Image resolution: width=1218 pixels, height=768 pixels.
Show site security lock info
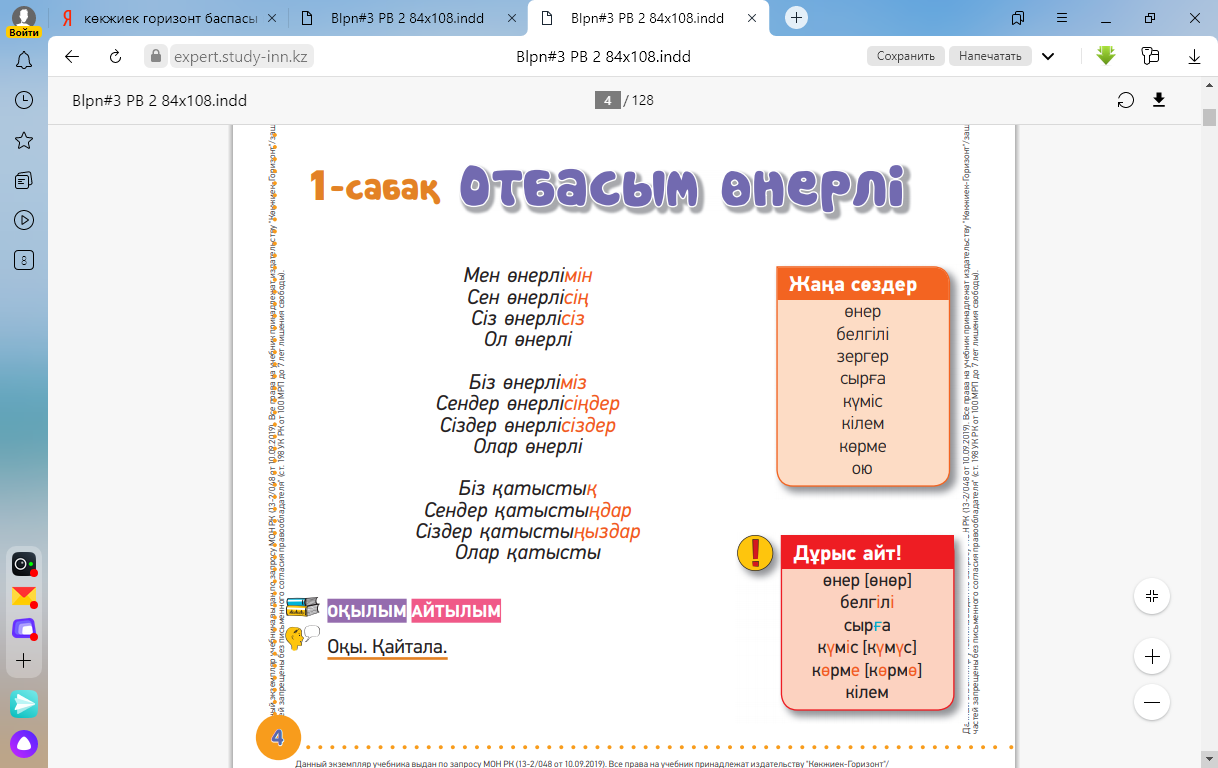(x=155, y=56)
